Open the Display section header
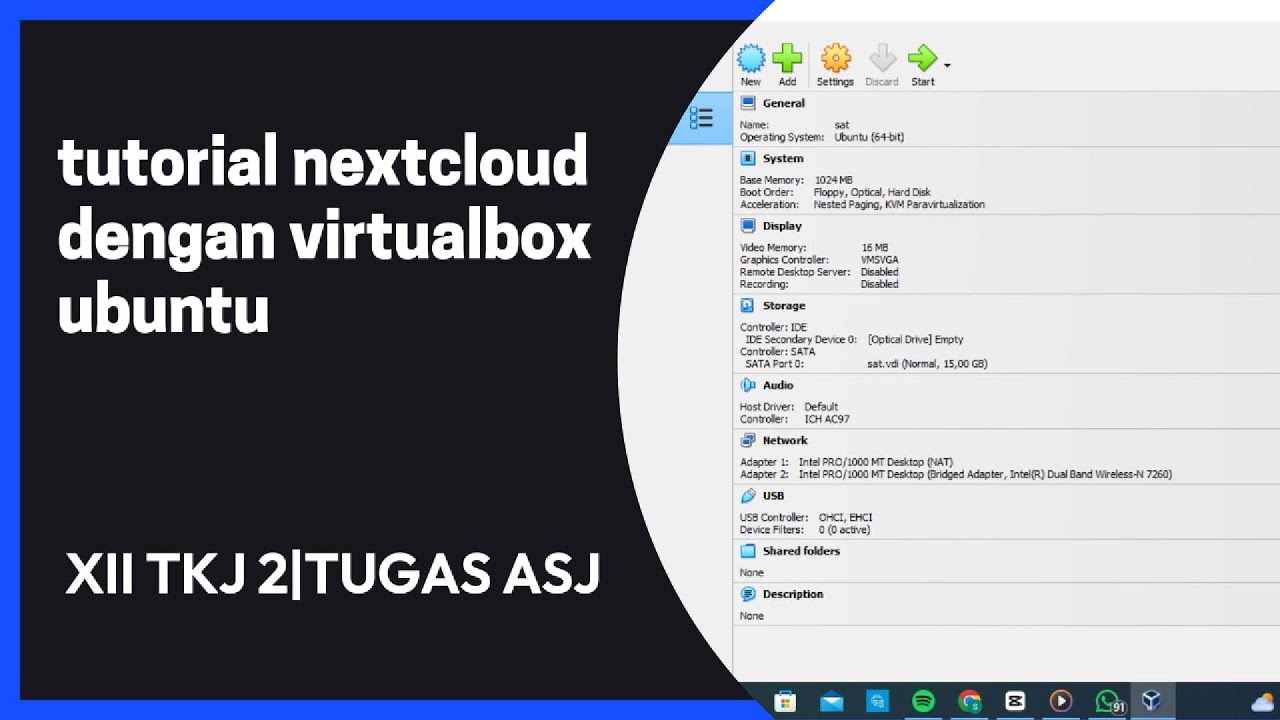The width and height of the screenshot is (1280, 720). pos(782,226)
